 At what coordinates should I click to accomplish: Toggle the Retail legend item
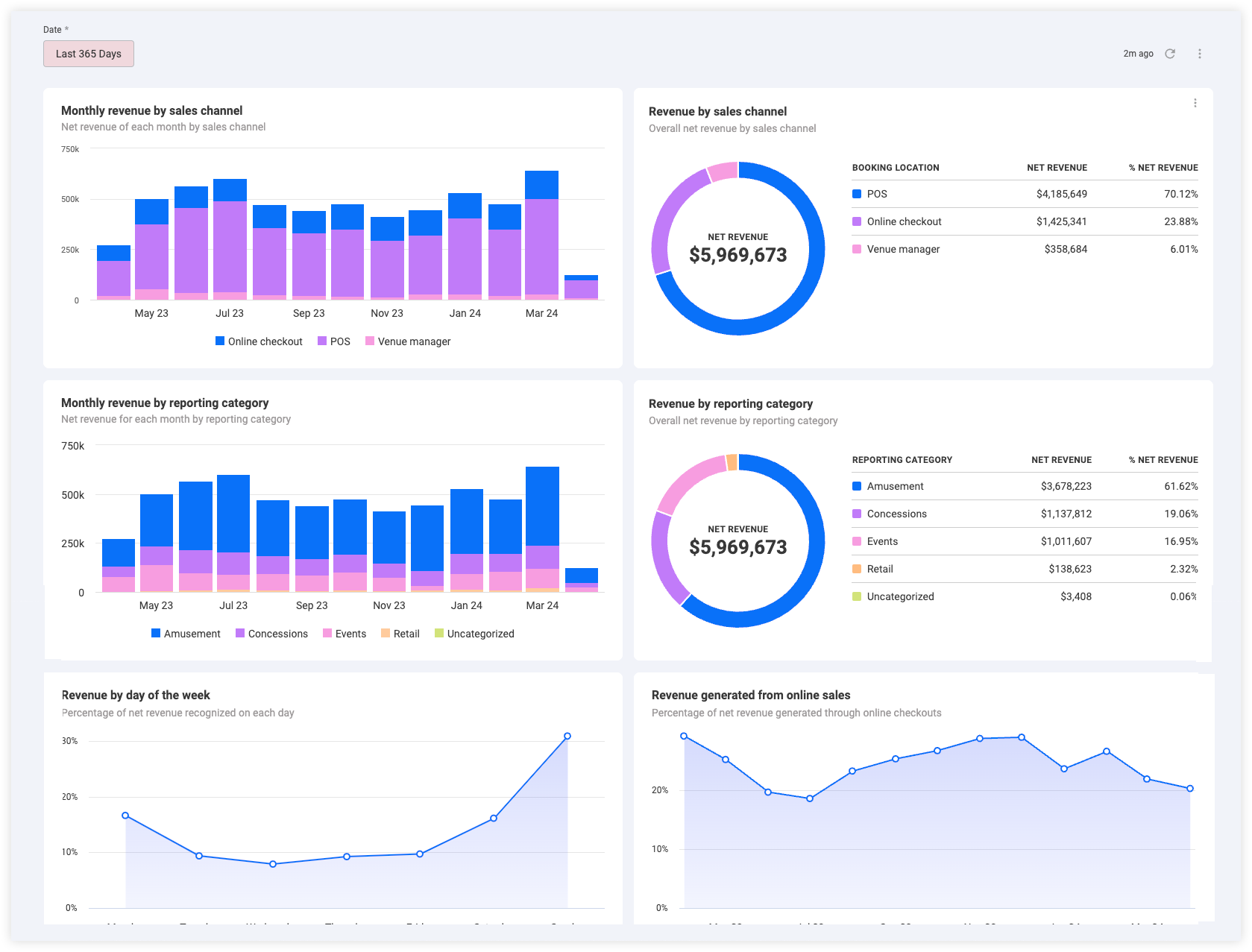click(x=400, y=634)
